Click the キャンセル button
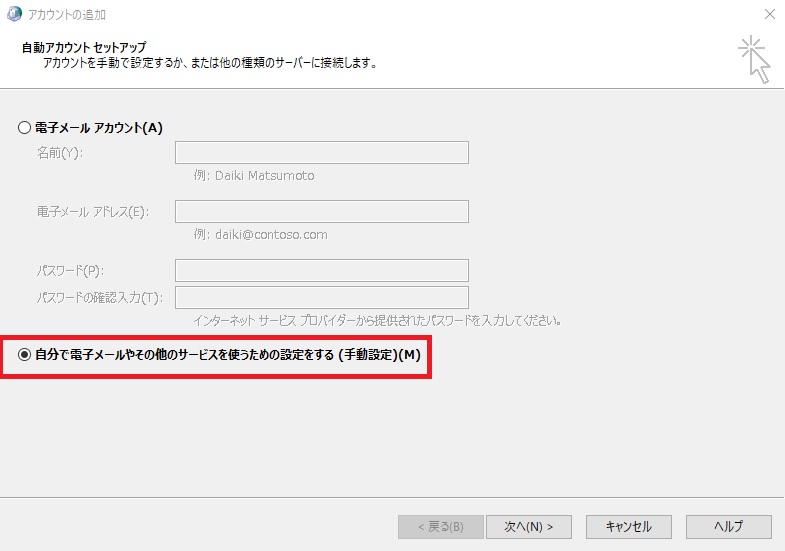This screenshot has height=551, width=785. 629,527
